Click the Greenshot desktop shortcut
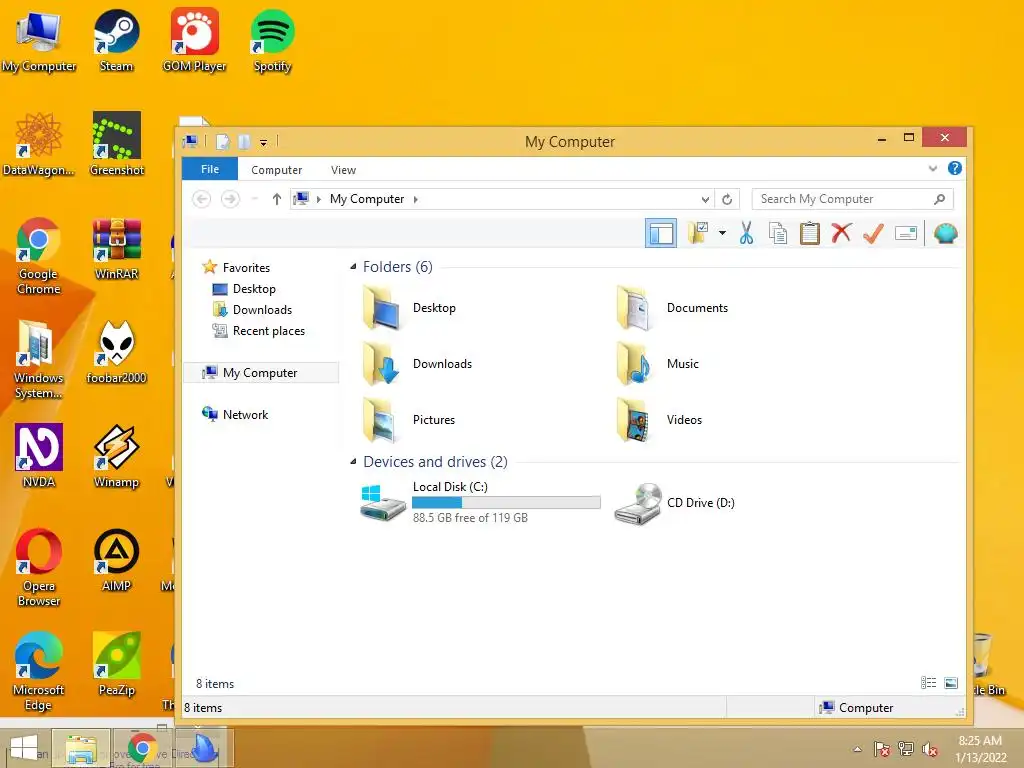Image resolution: width=1024 pixels, height=768 pixels. (116, 144)
